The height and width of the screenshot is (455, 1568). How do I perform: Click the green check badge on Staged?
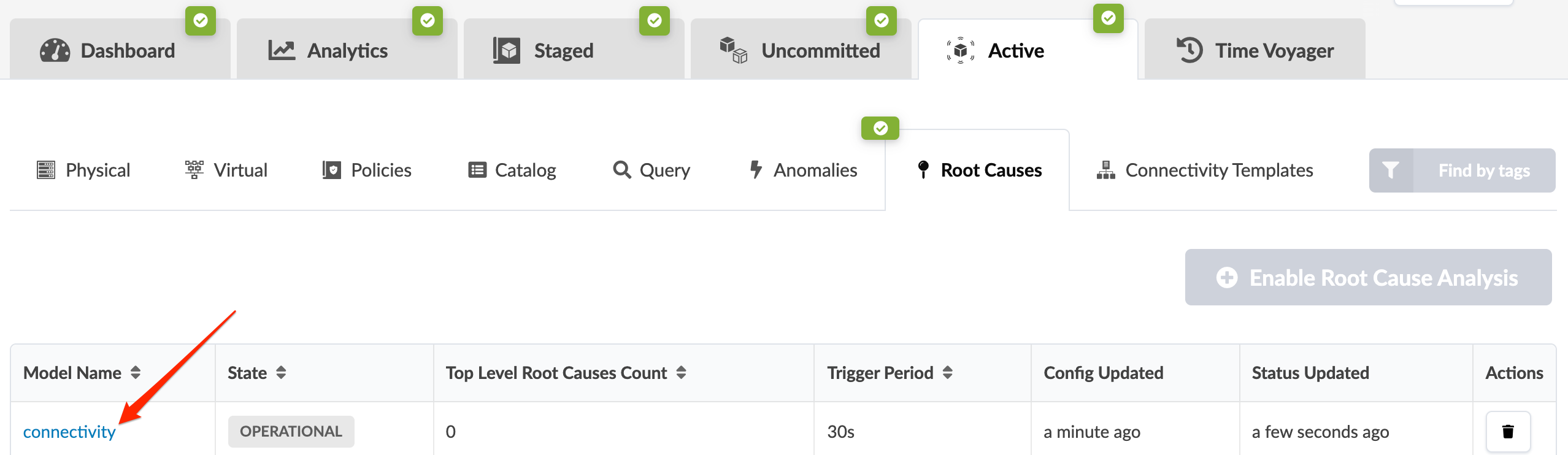[655, 21]
